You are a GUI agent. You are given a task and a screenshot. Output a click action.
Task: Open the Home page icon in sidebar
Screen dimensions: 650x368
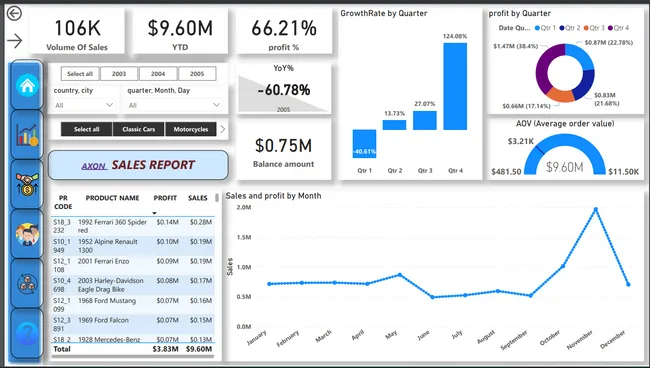pos(27,85)
